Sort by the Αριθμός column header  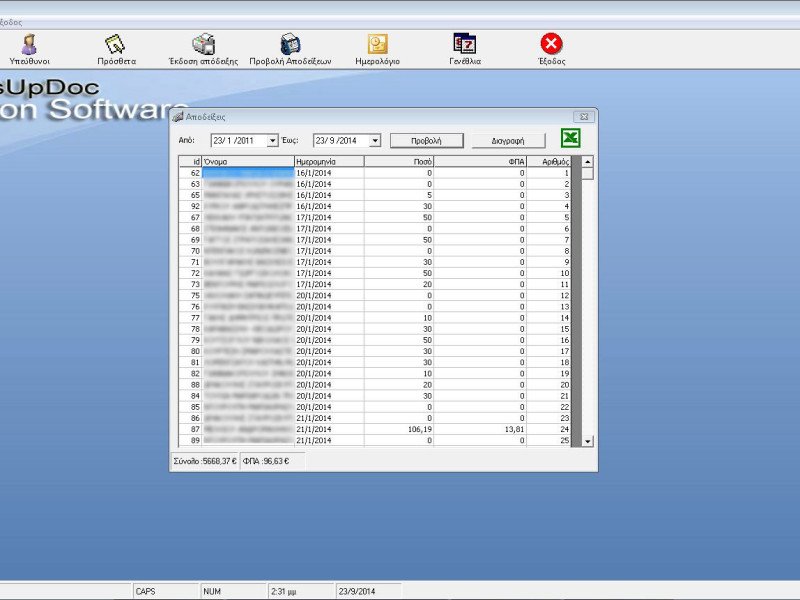click(x=549, y=161)
